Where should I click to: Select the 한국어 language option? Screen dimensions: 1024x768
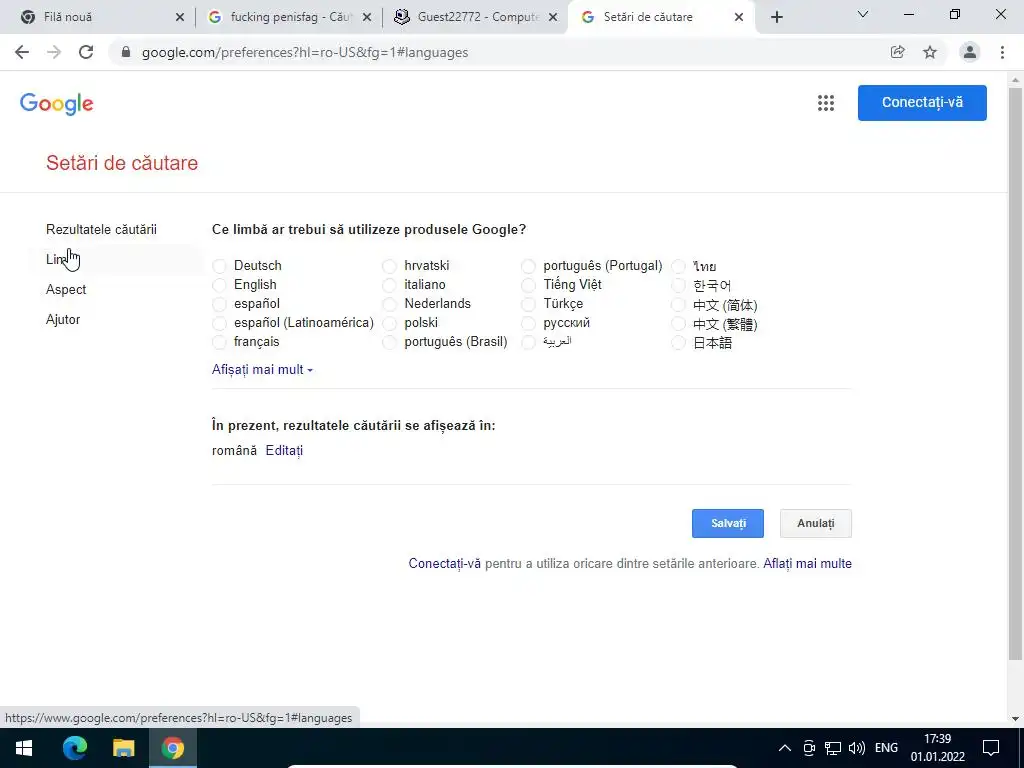[679, 285]
